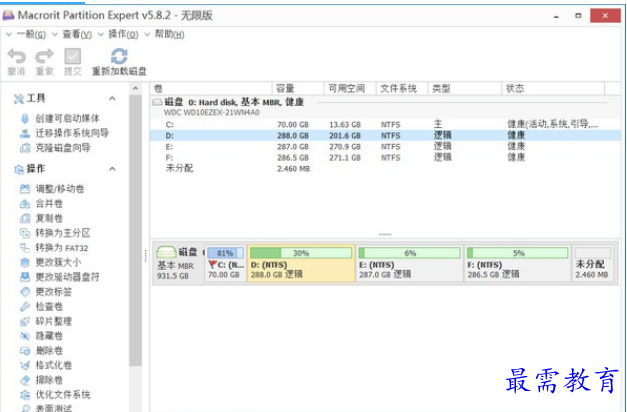Click 13.63 GB free space cell
The image size is (627, 412).
[x=345, y=124]
